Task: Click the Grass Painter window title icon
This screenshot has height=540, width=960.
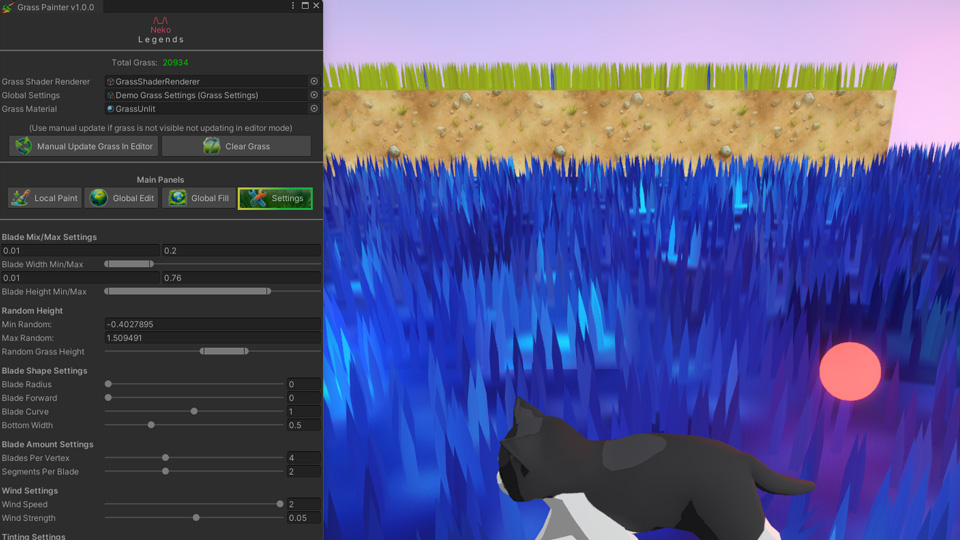Action: tap(8, 7)
